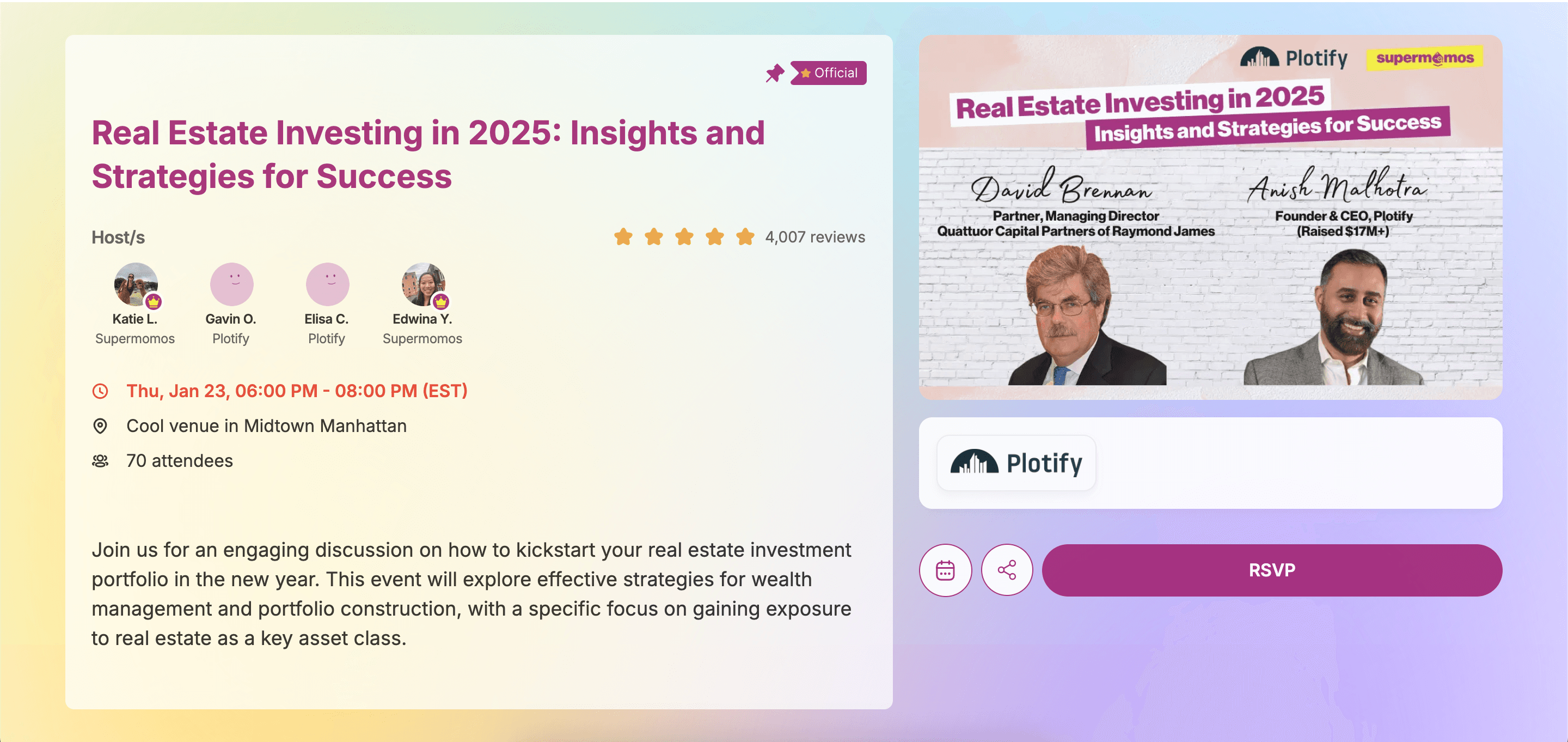Click Elisa C. host name
Viewport: 1568px width, 742px height.
(326, 319)
